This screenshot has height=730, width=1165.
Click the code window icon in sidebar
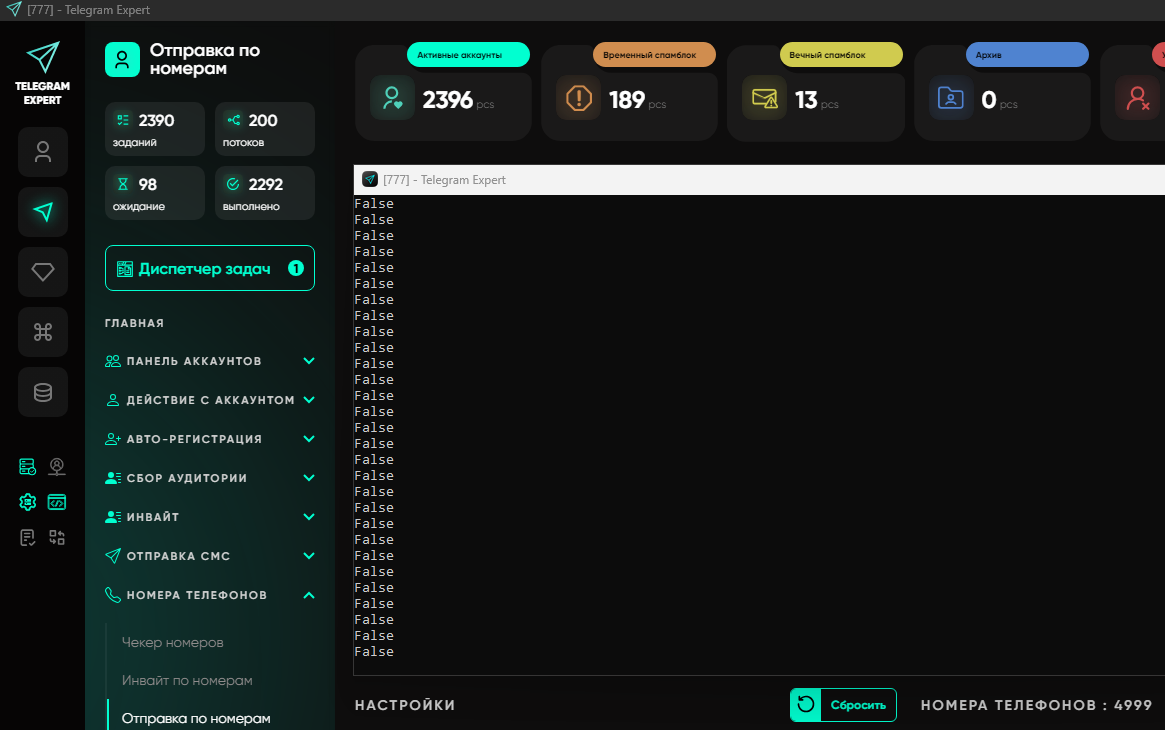[57, 502]
